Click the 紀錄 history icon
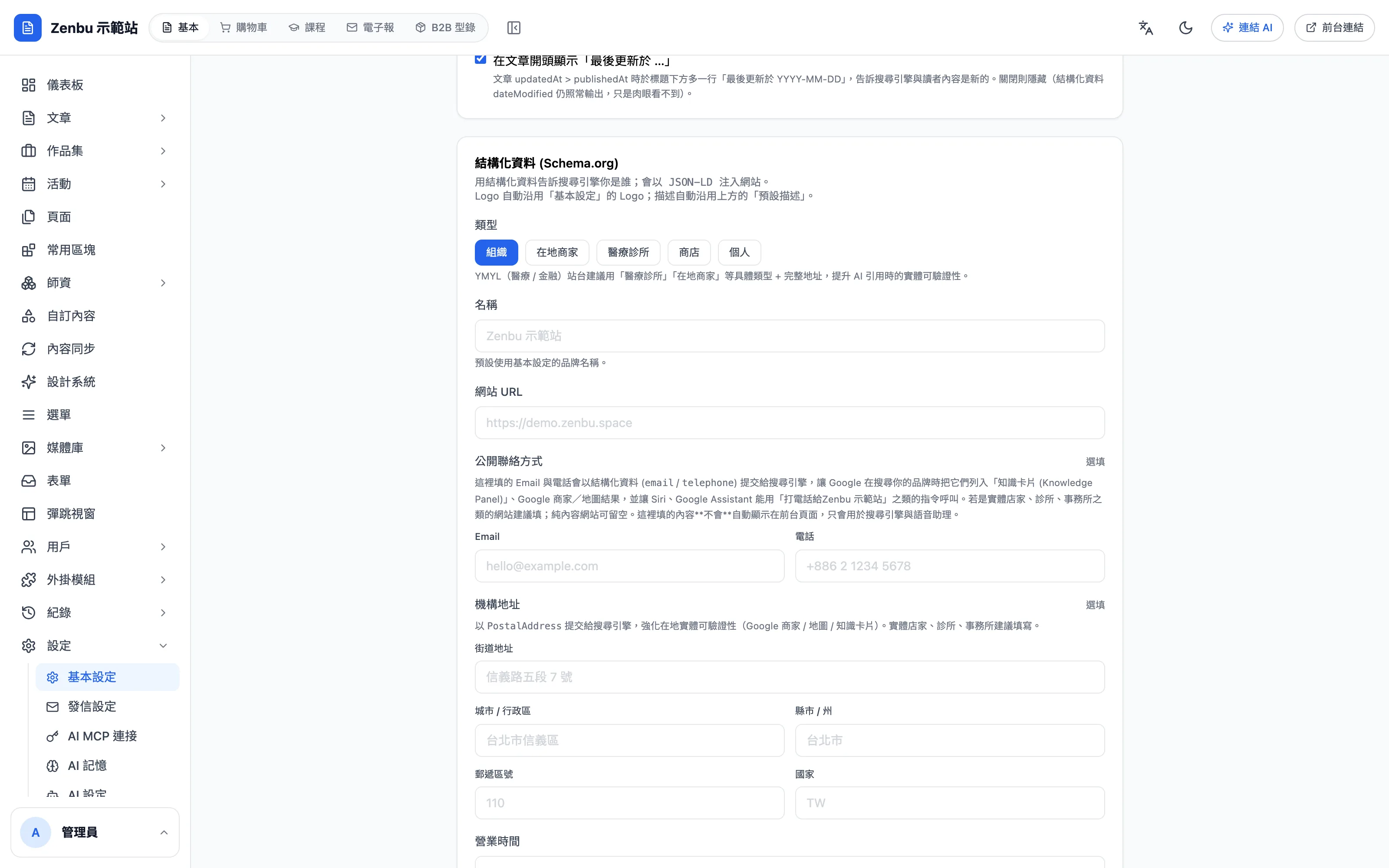The height and width of the screenshot is (868, 1389). (x=29, y=612)
